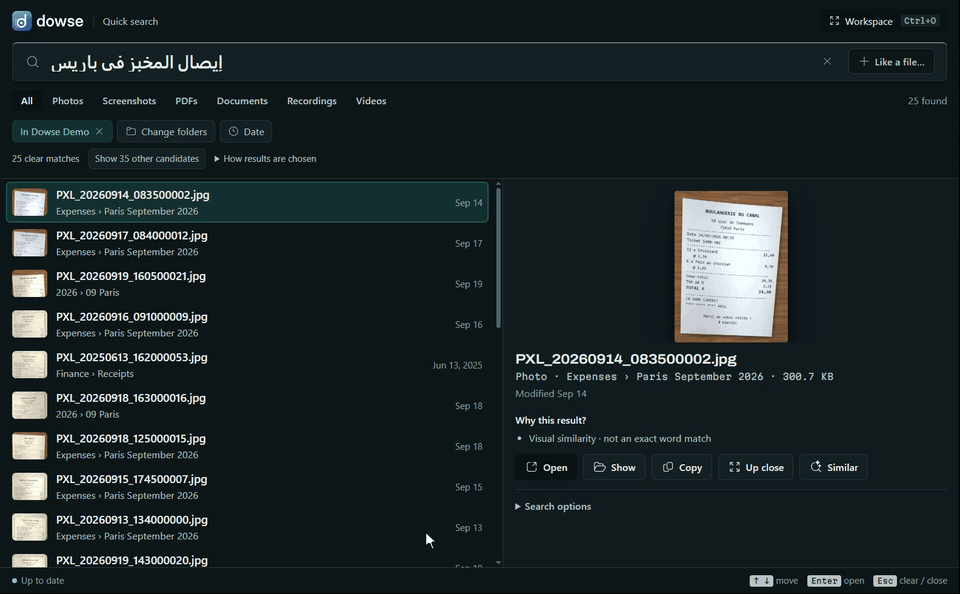Click the Change folders button
960x594 pixels.
pos(166,131)
